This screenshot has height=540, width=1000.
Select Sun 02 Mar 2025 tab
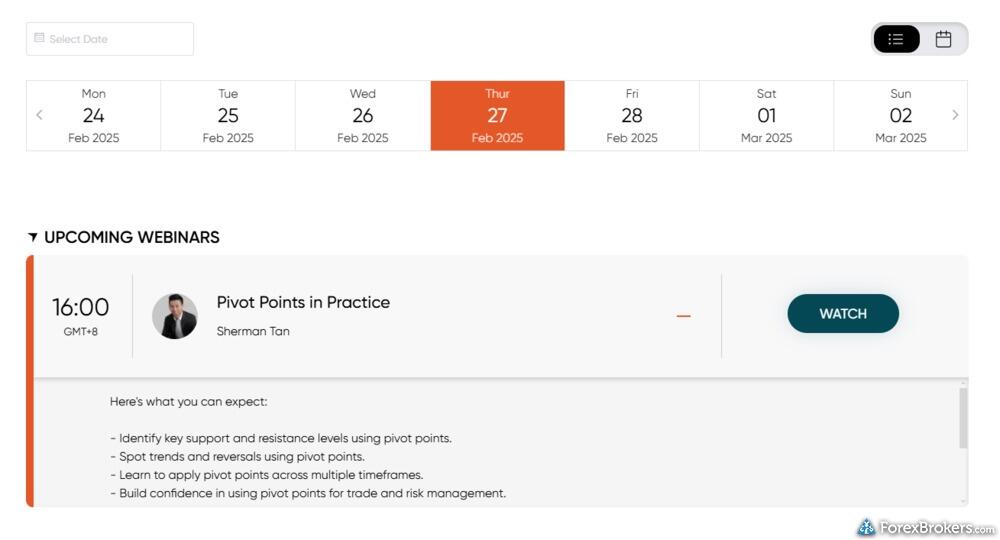(901, 115)
